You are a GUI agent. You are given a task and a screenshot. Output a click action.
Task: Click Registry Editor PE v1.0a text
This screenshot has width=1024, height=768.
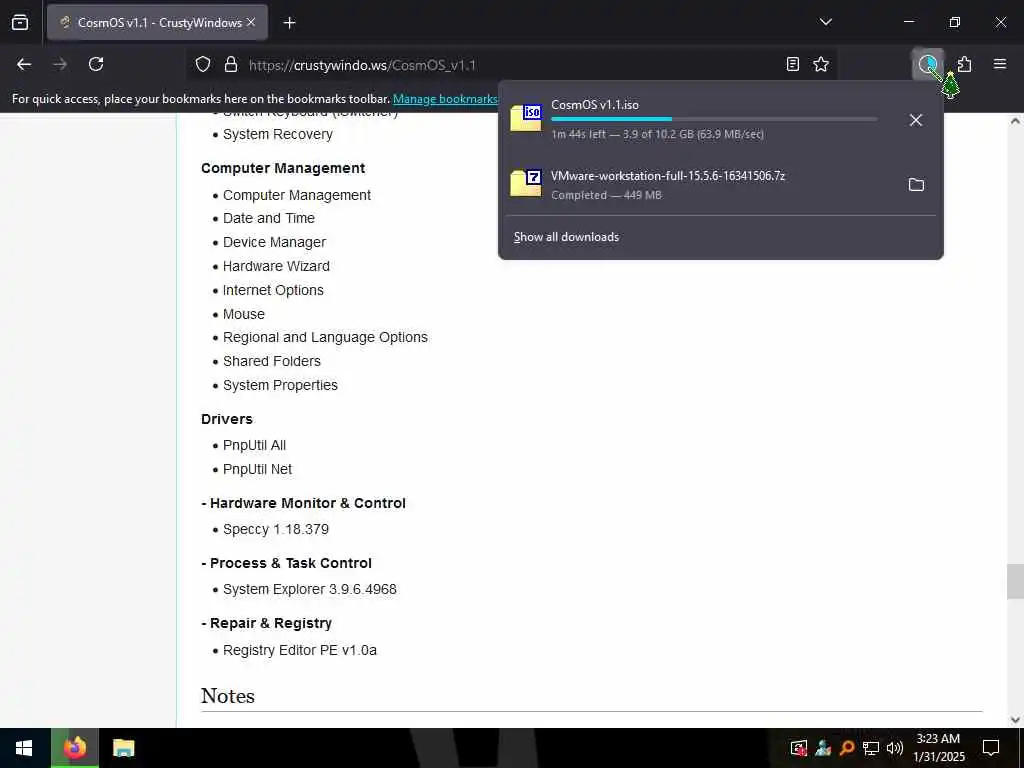300,650
